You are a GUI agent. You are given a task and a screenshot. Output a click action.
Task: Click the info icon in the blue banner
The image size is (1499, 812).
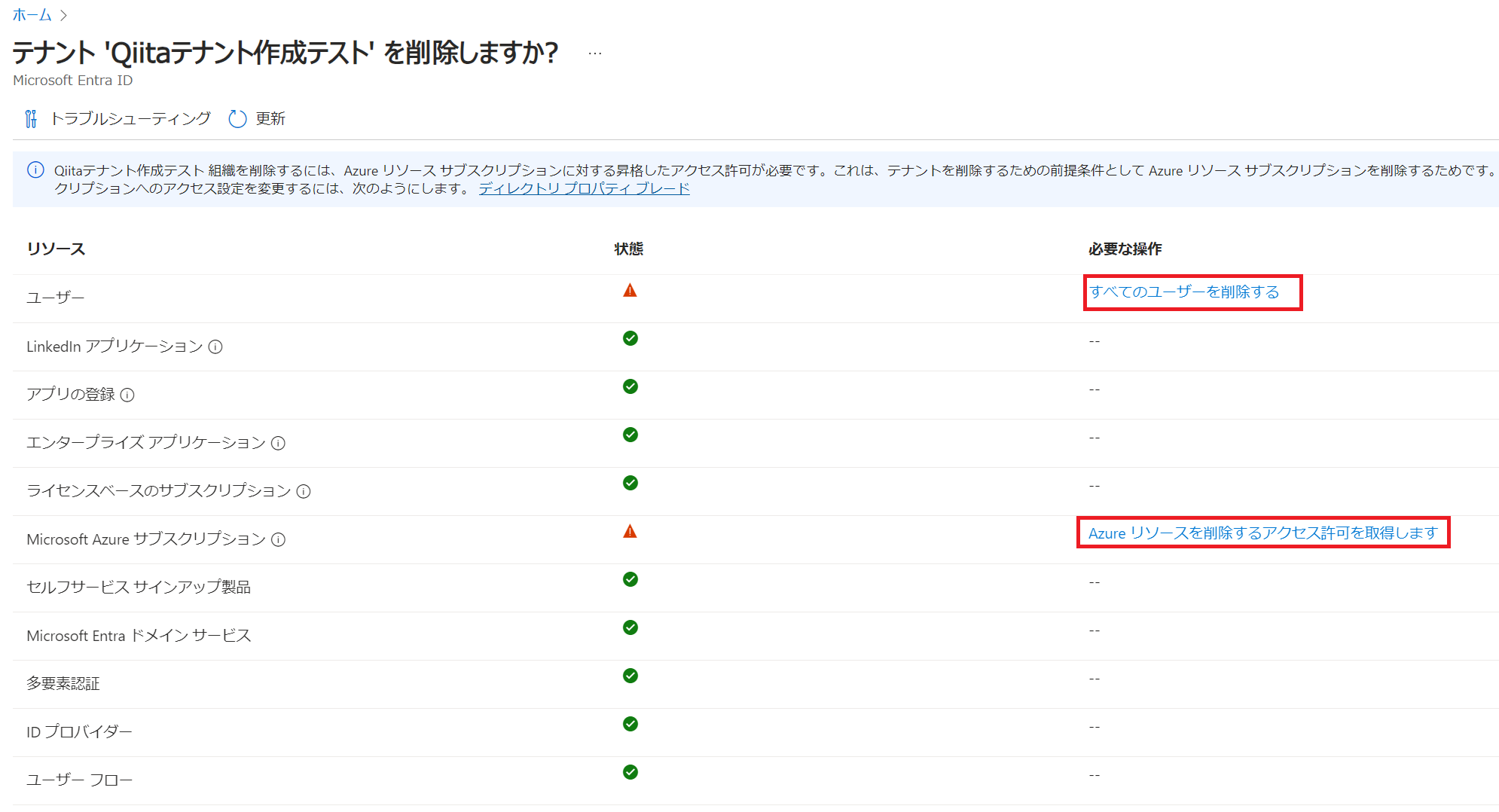coord(35,170)
